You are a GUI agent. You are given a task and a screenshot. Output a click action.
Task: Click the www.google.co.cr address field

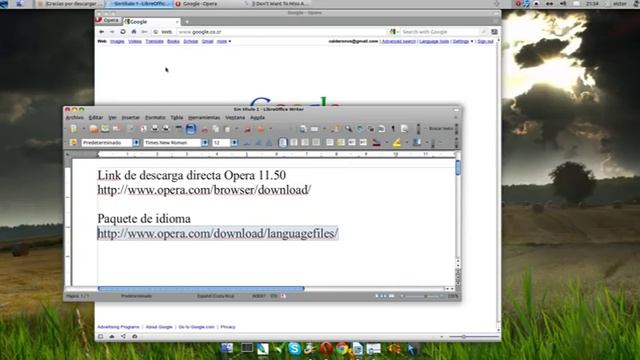pos(282,32)
